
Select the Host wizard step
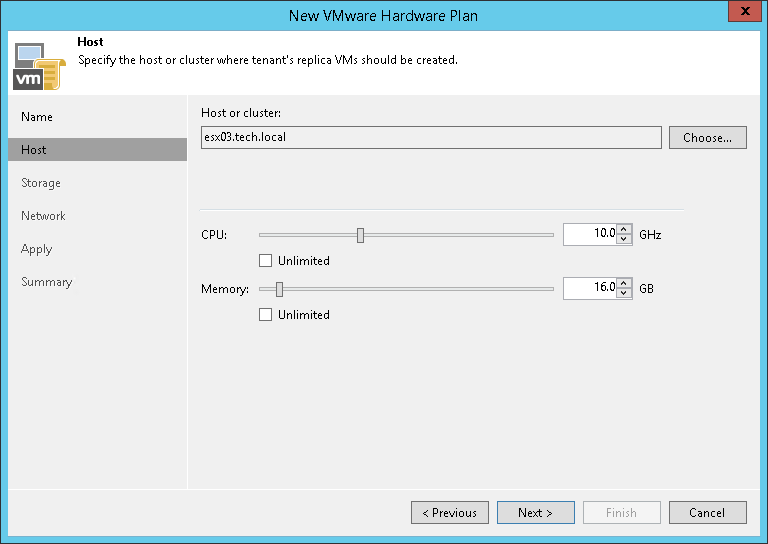point(34,150)
